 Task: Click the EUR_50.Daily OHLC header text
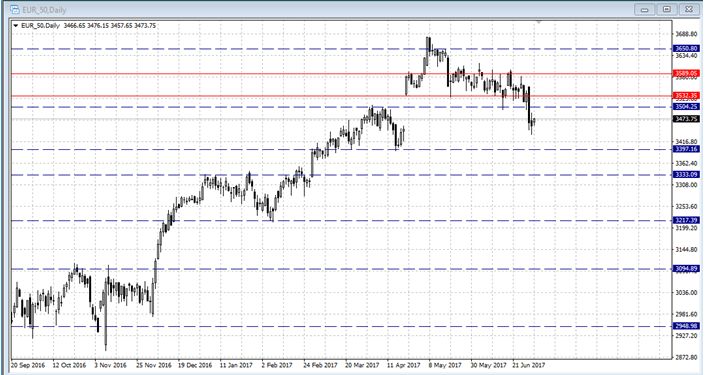[x=89, y=26]
